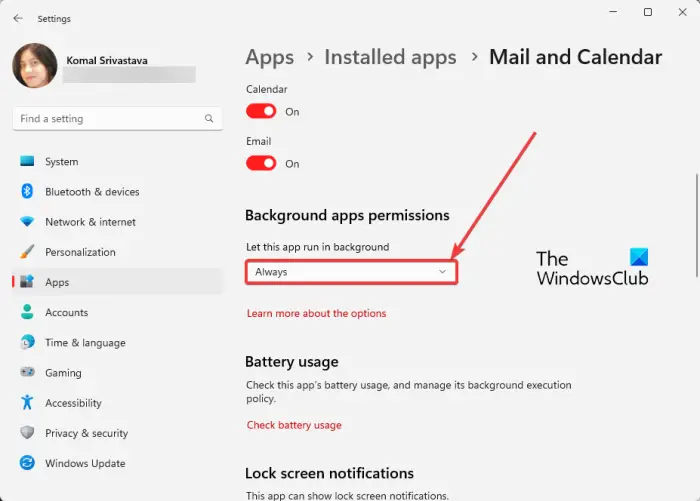The image size is (700, 501).
Task: Click the Komal Srivastava account name
Action: 107,60
